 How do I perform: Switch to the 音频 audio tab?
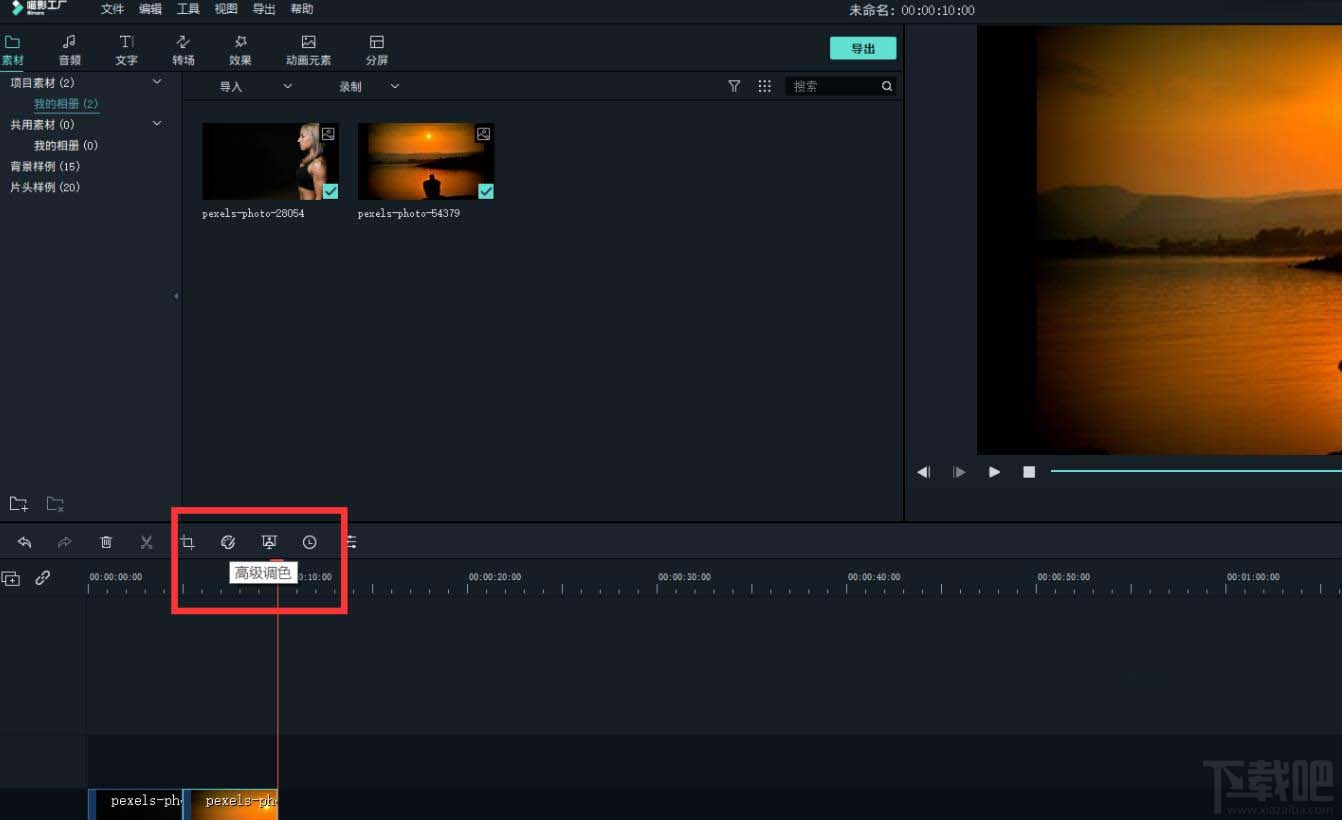point(69,50)
